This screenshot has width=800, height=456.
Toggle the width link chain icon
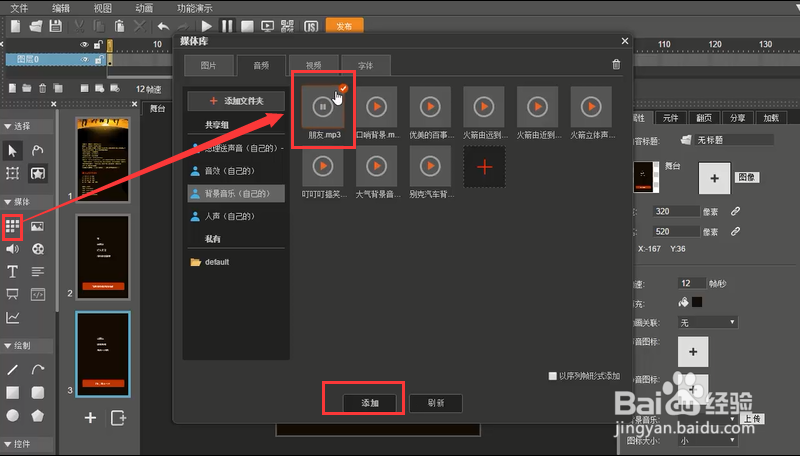735,211
